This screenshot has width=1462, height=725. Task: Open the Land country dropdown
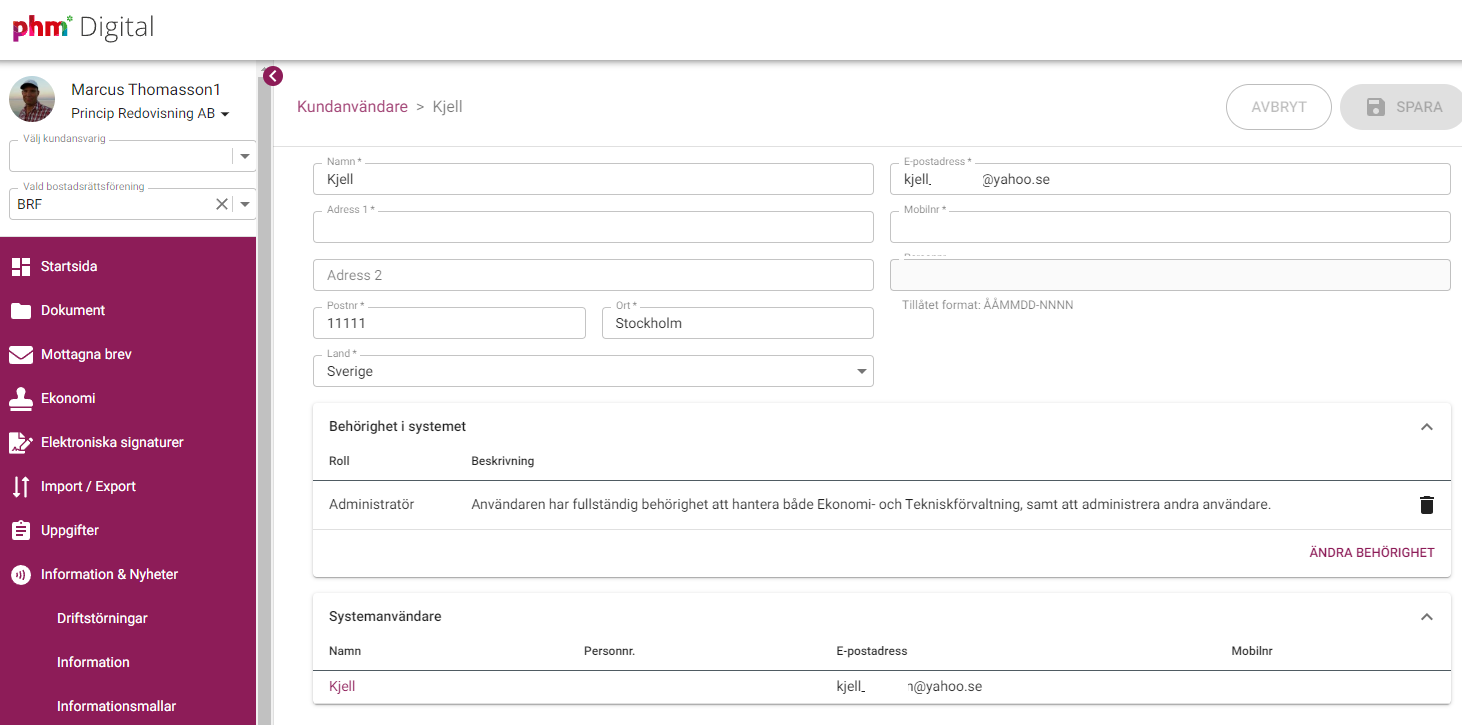(861, 372)
